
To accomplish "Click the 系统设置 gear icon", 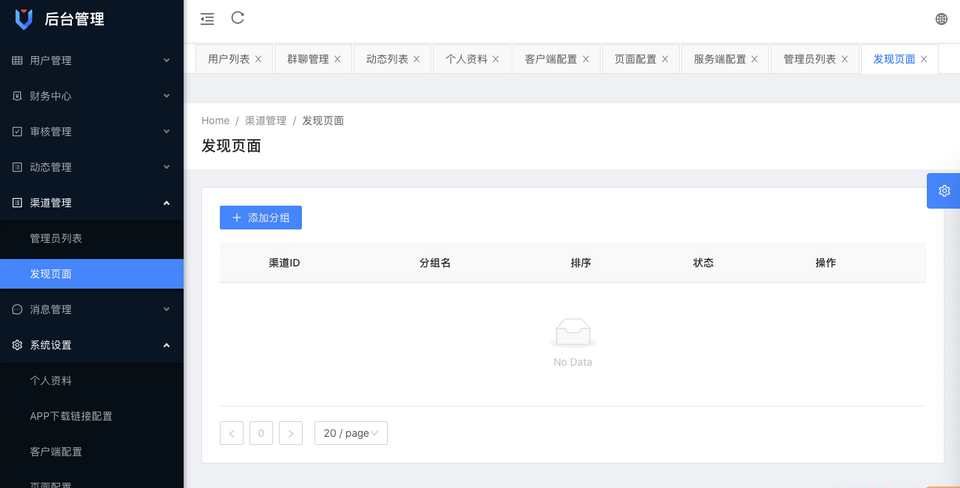I will 17,345.
